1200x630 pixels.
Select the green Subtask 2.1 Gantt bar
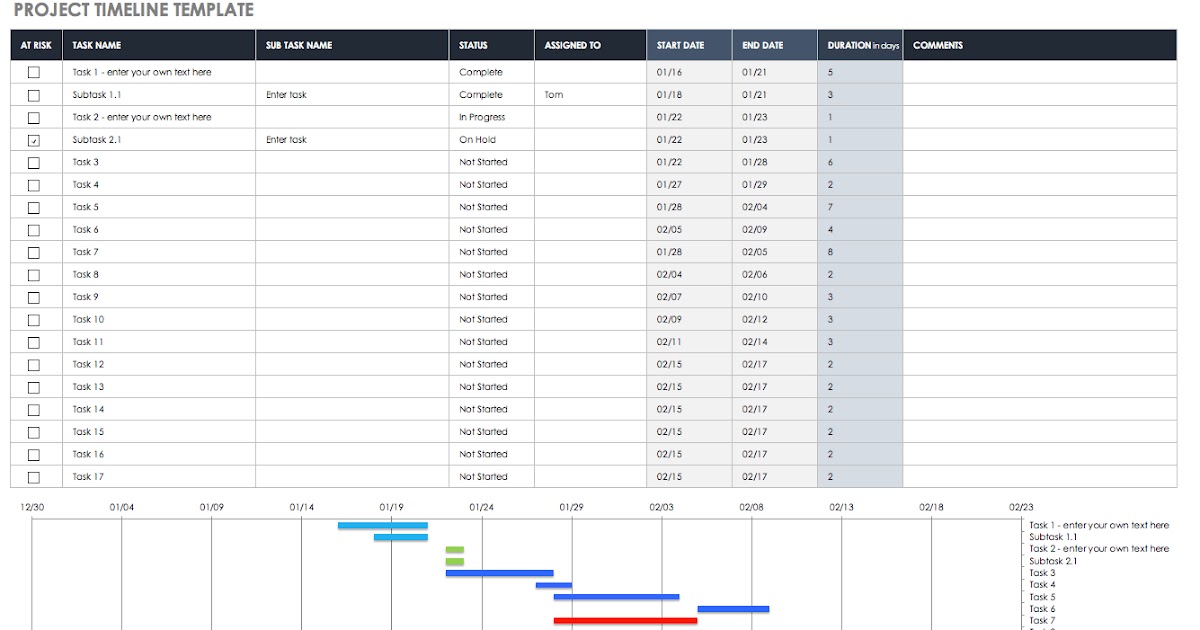pos(455,561)
